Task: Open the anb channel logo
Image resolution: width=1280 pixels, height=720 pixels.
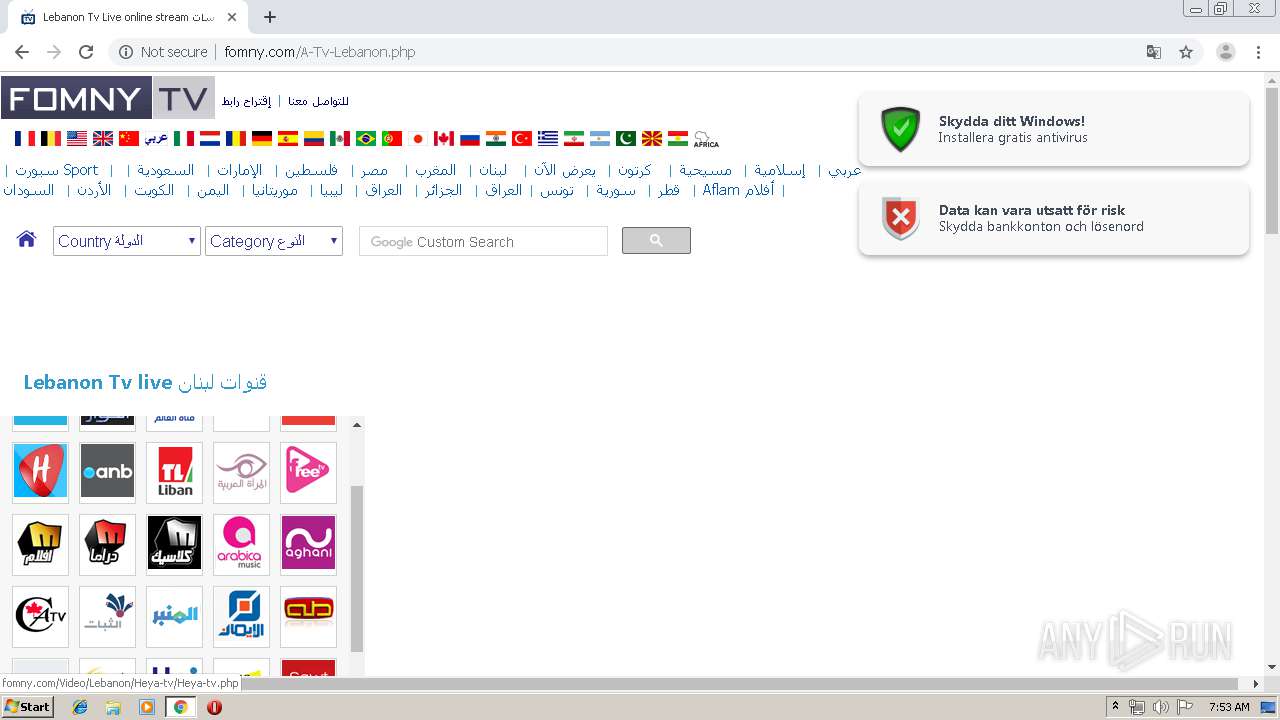Action: 107,471
